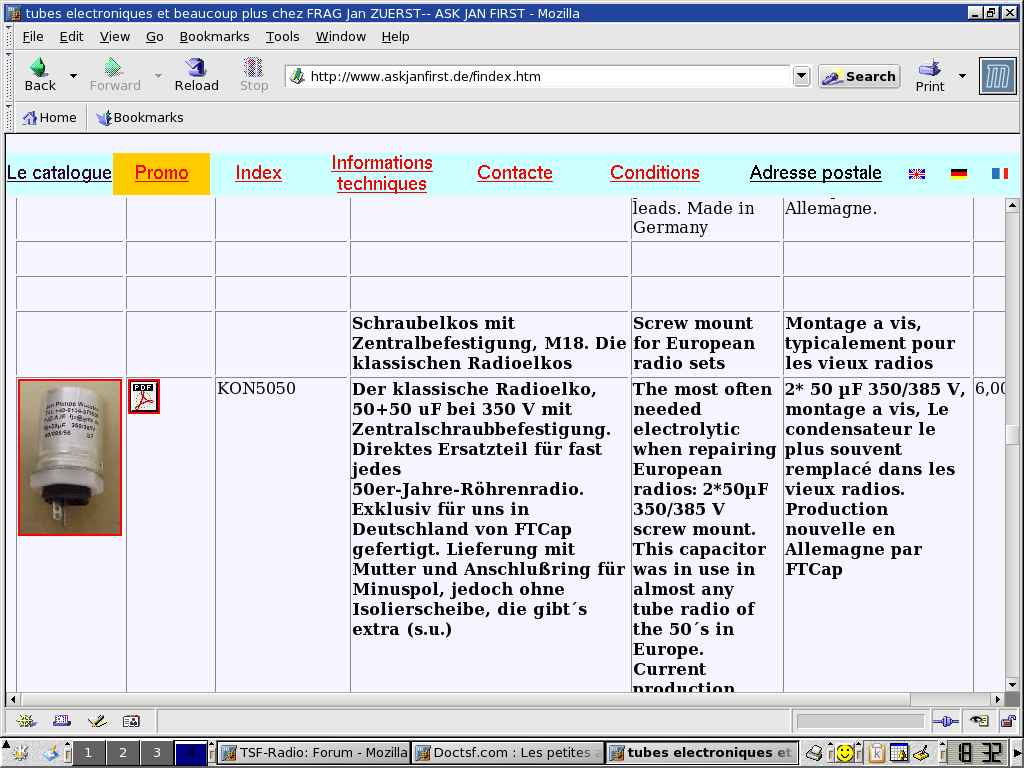1024x768 pixels.
Task: Open the Window menu
Action: point(340,37)
